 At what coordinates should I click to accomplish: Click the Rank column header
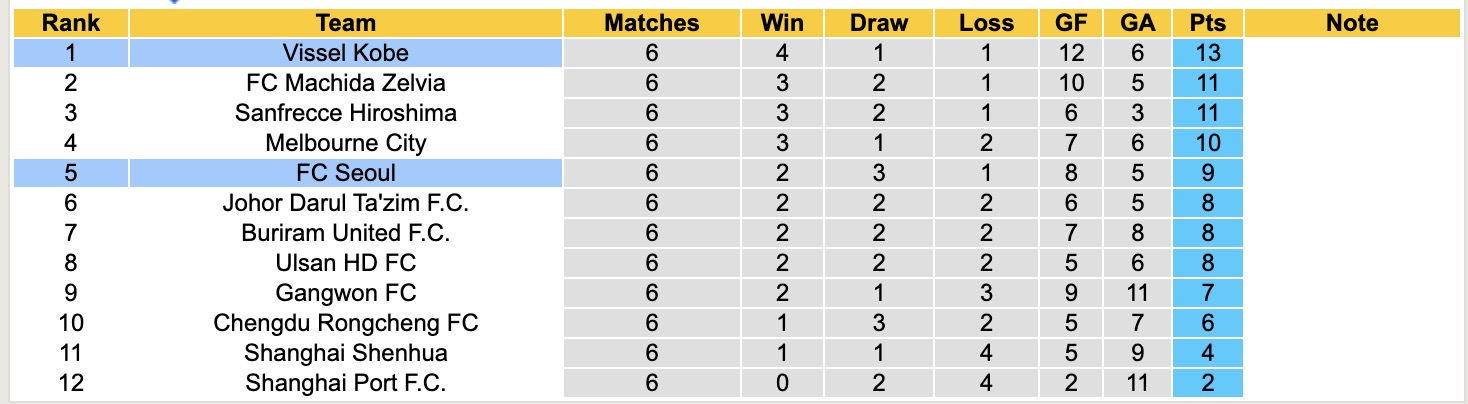[70, 23]
